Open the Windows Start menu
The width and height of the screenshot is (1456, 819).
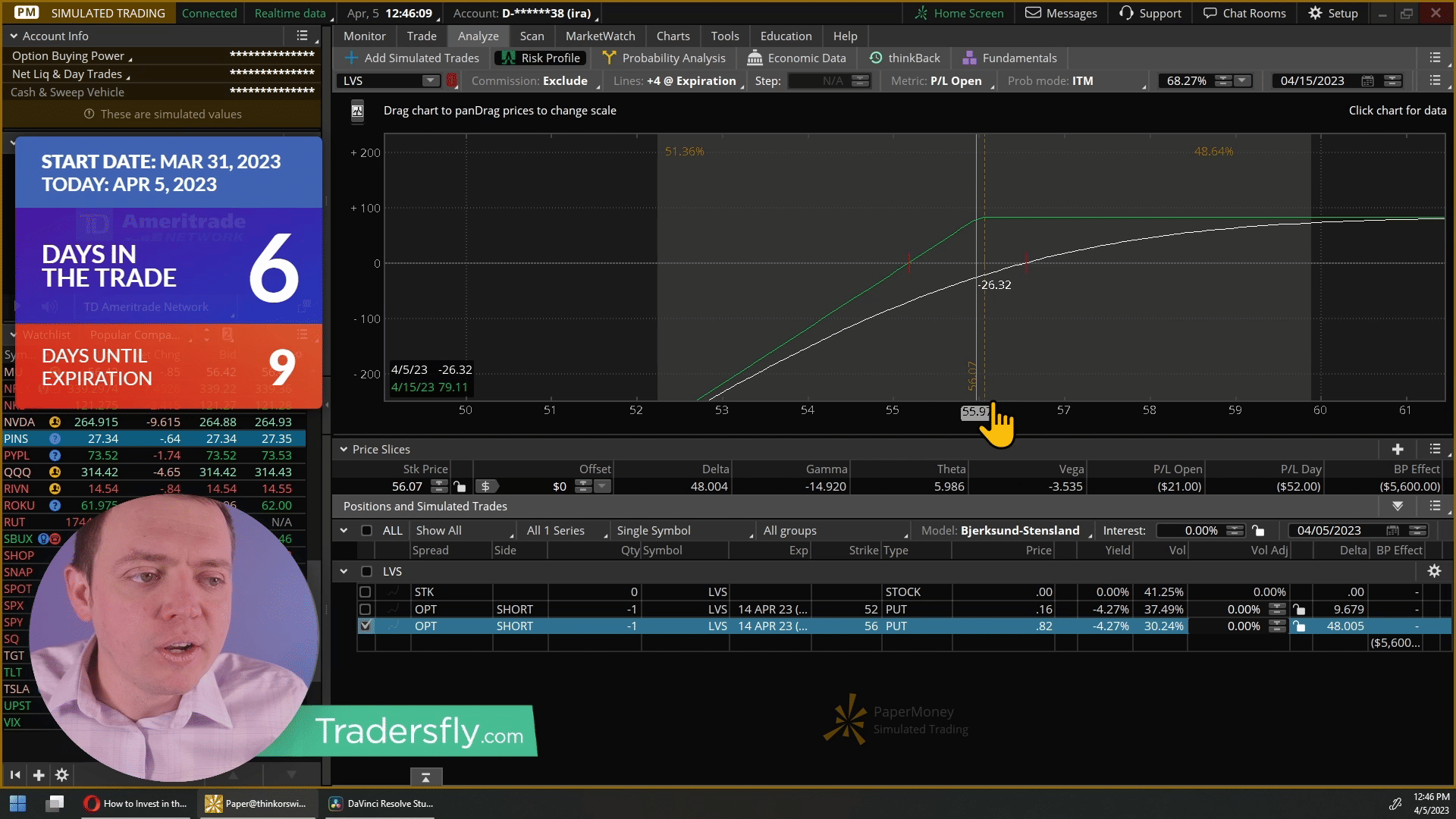click(x=17, y=803)
